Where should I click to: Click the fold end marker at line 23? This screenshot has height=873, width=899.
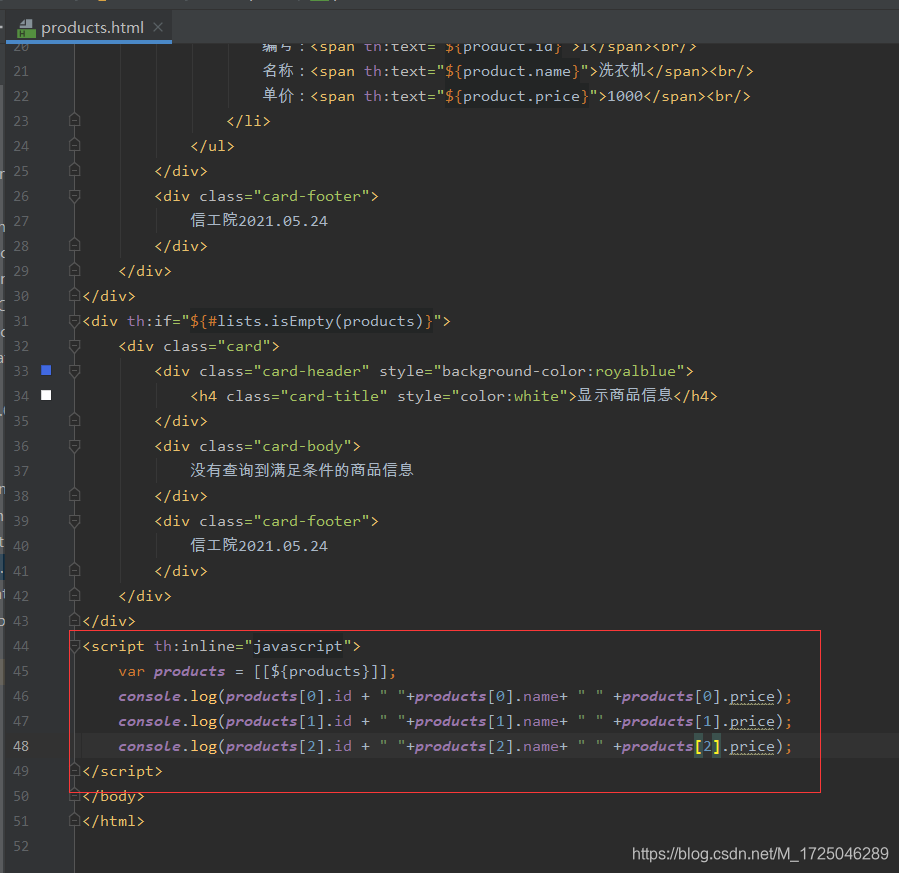(74, 120)
